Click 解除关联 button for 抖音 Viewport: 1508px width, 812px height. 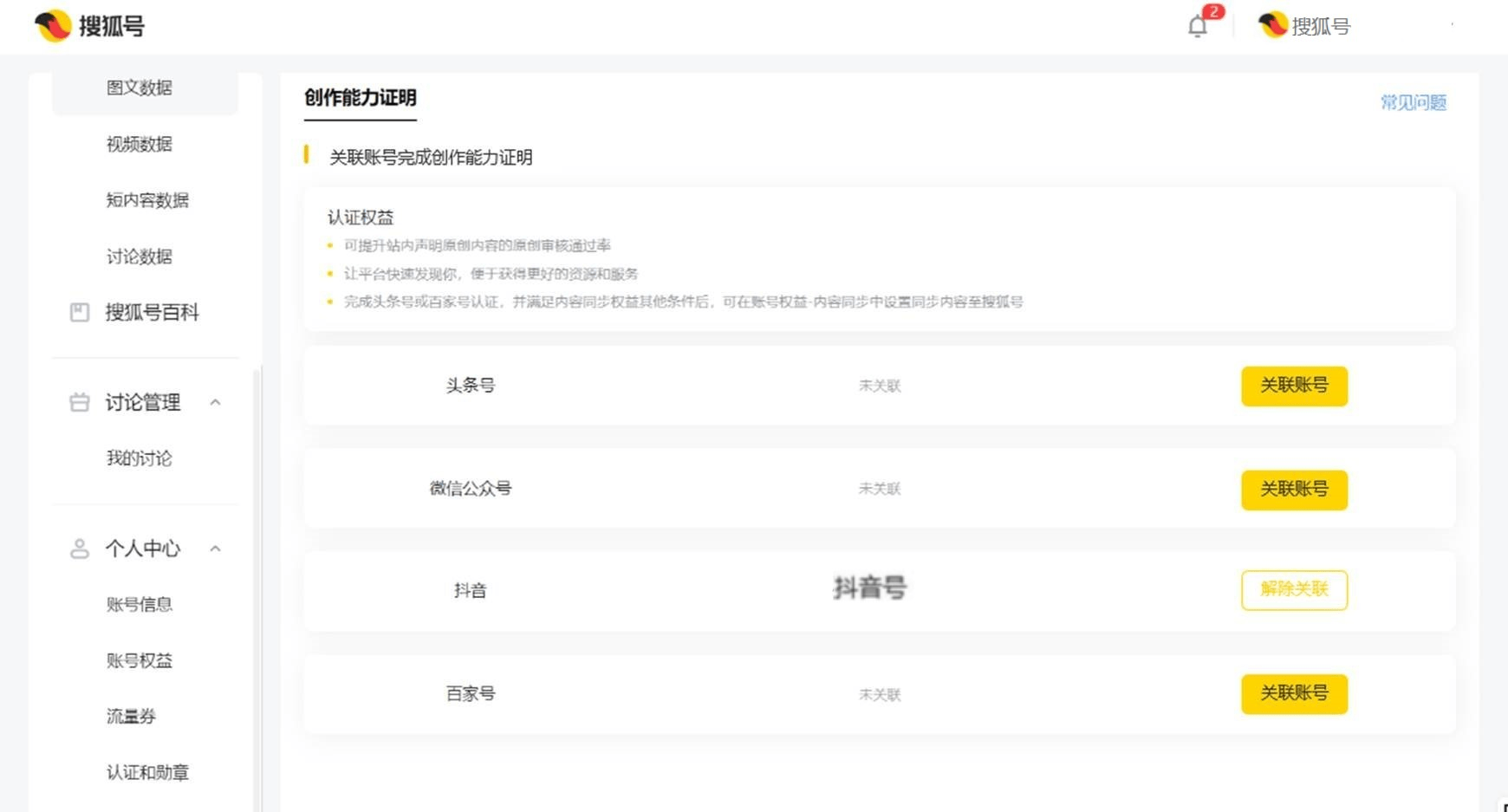coord(1294,590)
